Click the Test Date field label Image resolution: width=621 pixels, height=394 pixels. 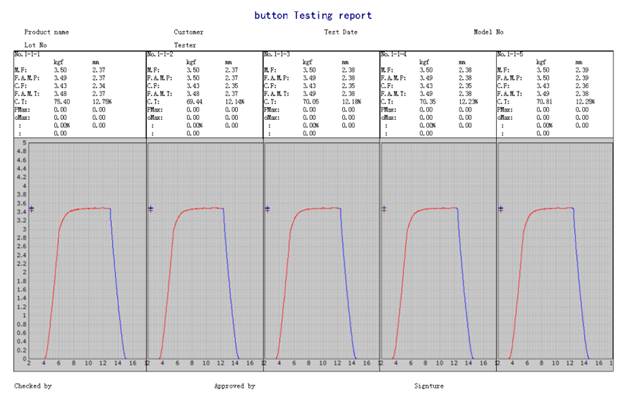(341, 32)
